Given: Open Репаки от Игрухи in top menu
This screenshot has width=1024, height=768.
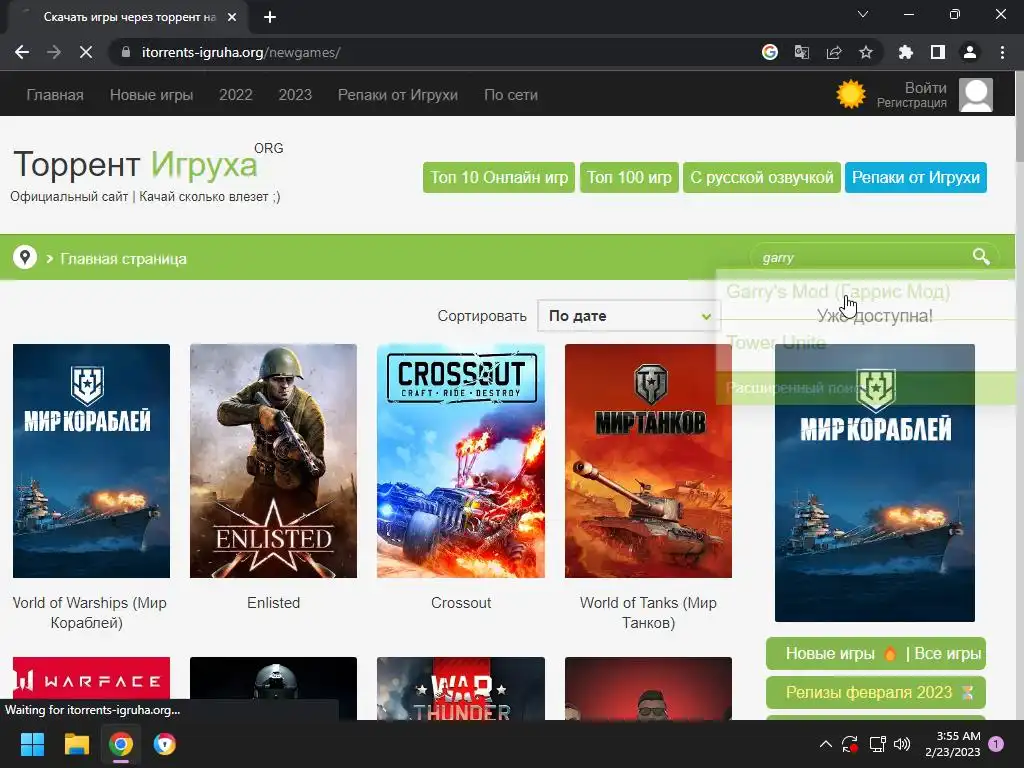Looking at the screenshot, I should [x=398, y=95].
